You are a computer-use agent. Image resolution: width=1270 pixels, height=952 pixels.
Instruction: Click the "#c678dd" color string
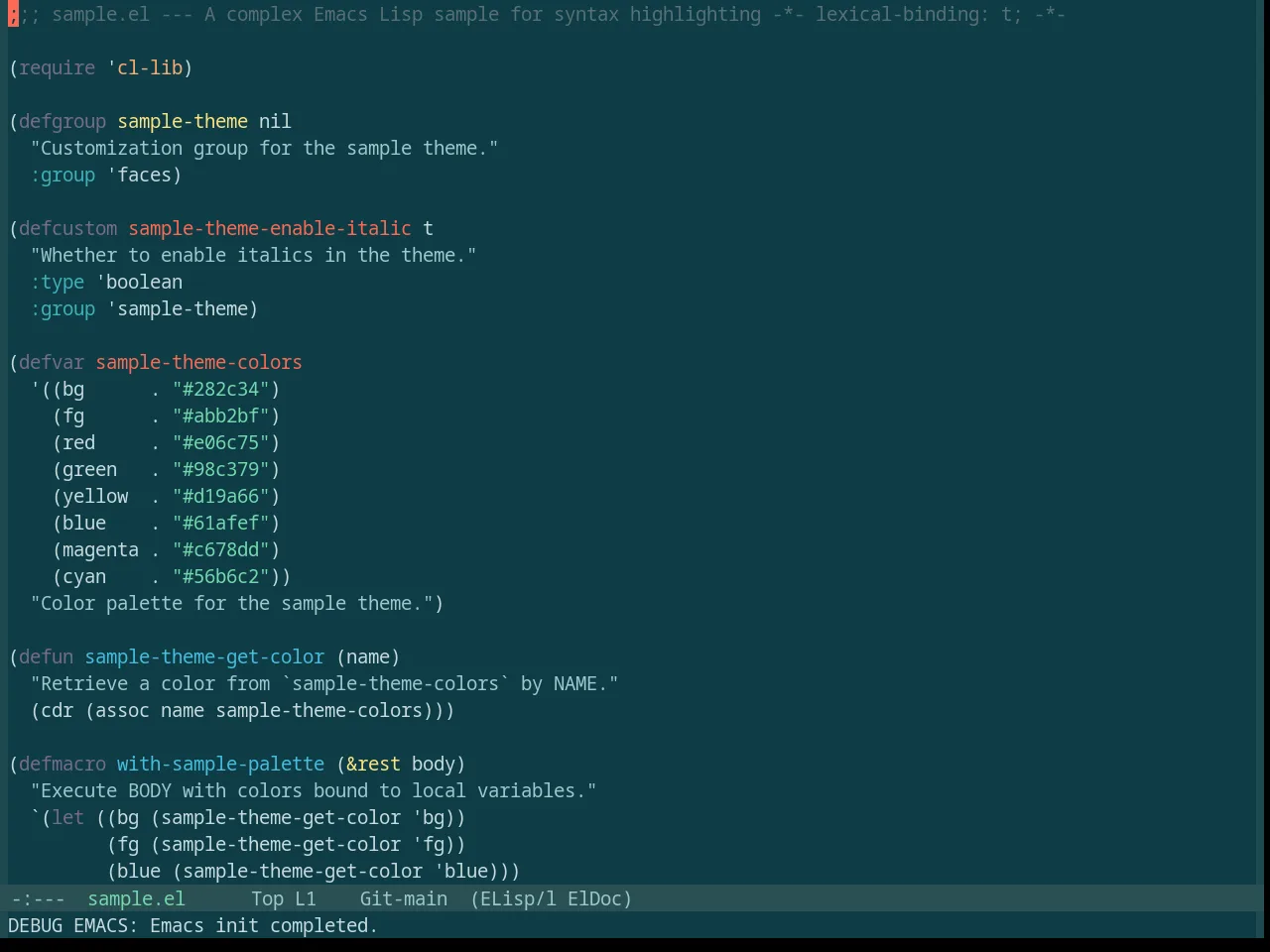(x=221, y=549)
